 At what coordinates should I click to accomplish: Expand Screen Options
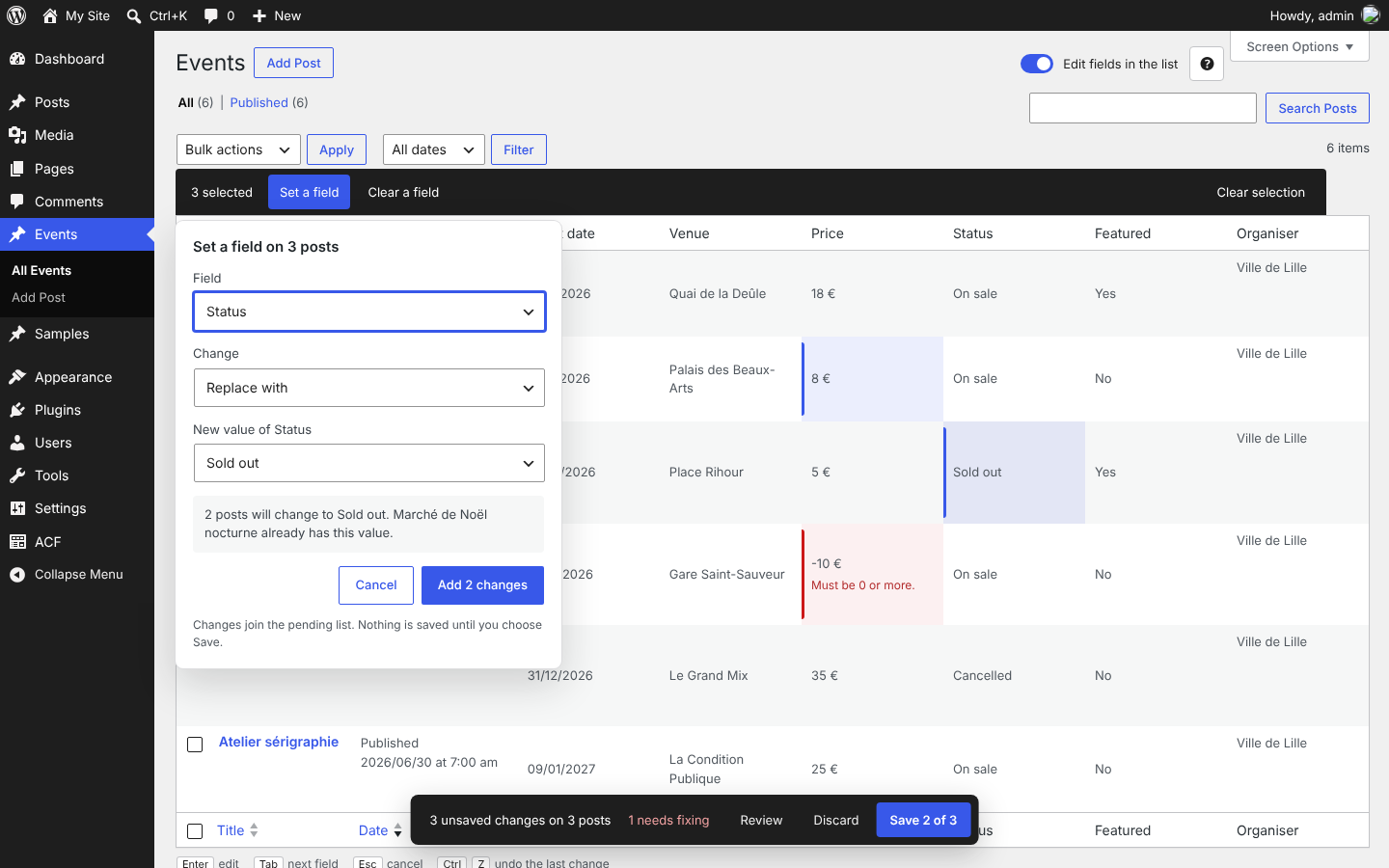(1299, 46)
